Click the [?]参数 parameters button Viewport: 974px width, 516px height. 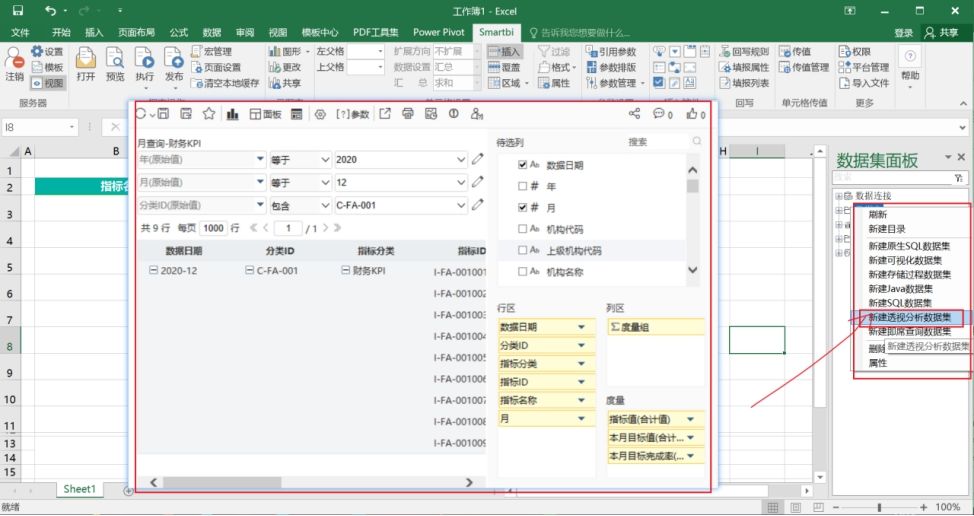pyautogui.click(x=352, y=114)
